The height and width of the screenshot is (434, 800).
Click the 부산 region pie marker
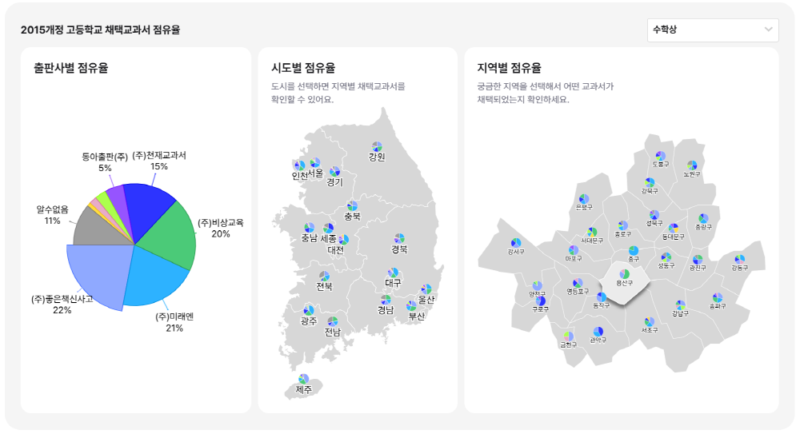pos(412,305)
